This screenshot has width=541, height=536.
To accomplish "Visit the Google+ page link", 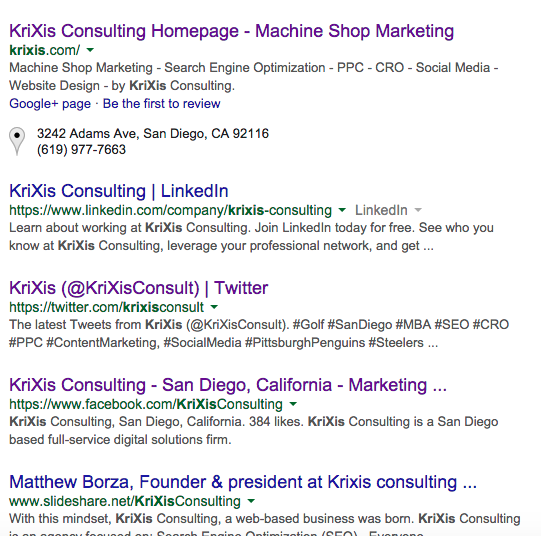I will pos(50,104).
